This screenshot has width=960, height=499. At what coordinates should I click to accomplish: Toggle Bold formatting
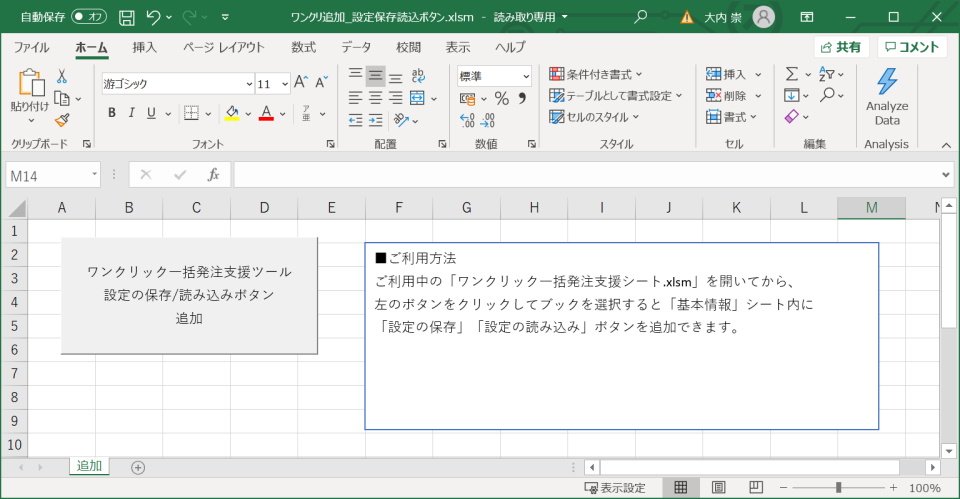pyautogui.click(x=111, y=113)
